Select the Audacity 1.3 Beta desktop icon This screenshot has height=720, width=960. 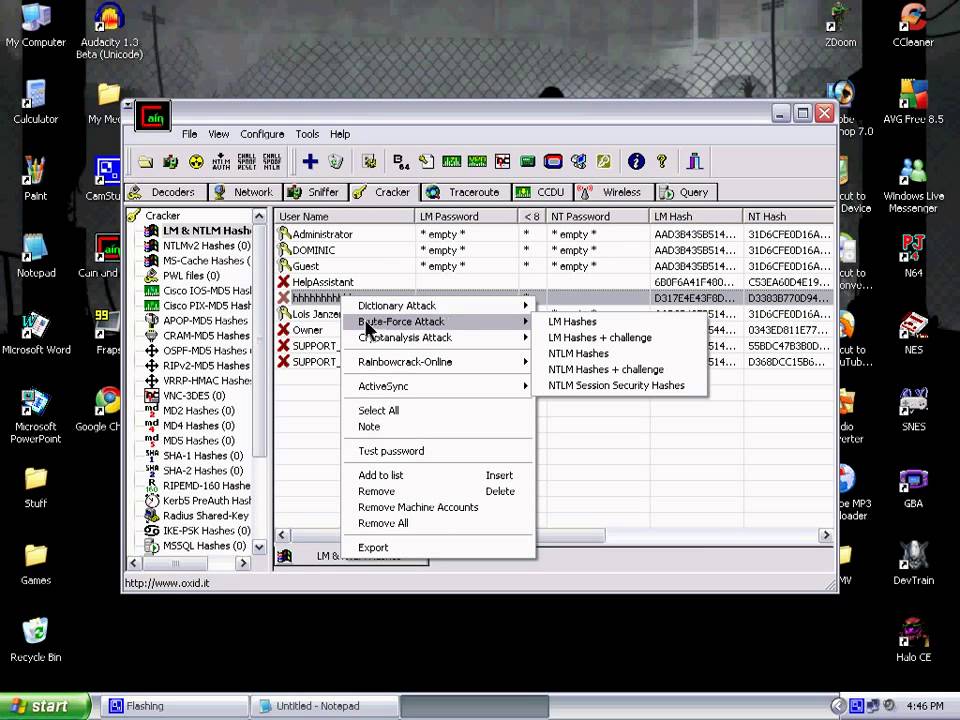point(110,31)
